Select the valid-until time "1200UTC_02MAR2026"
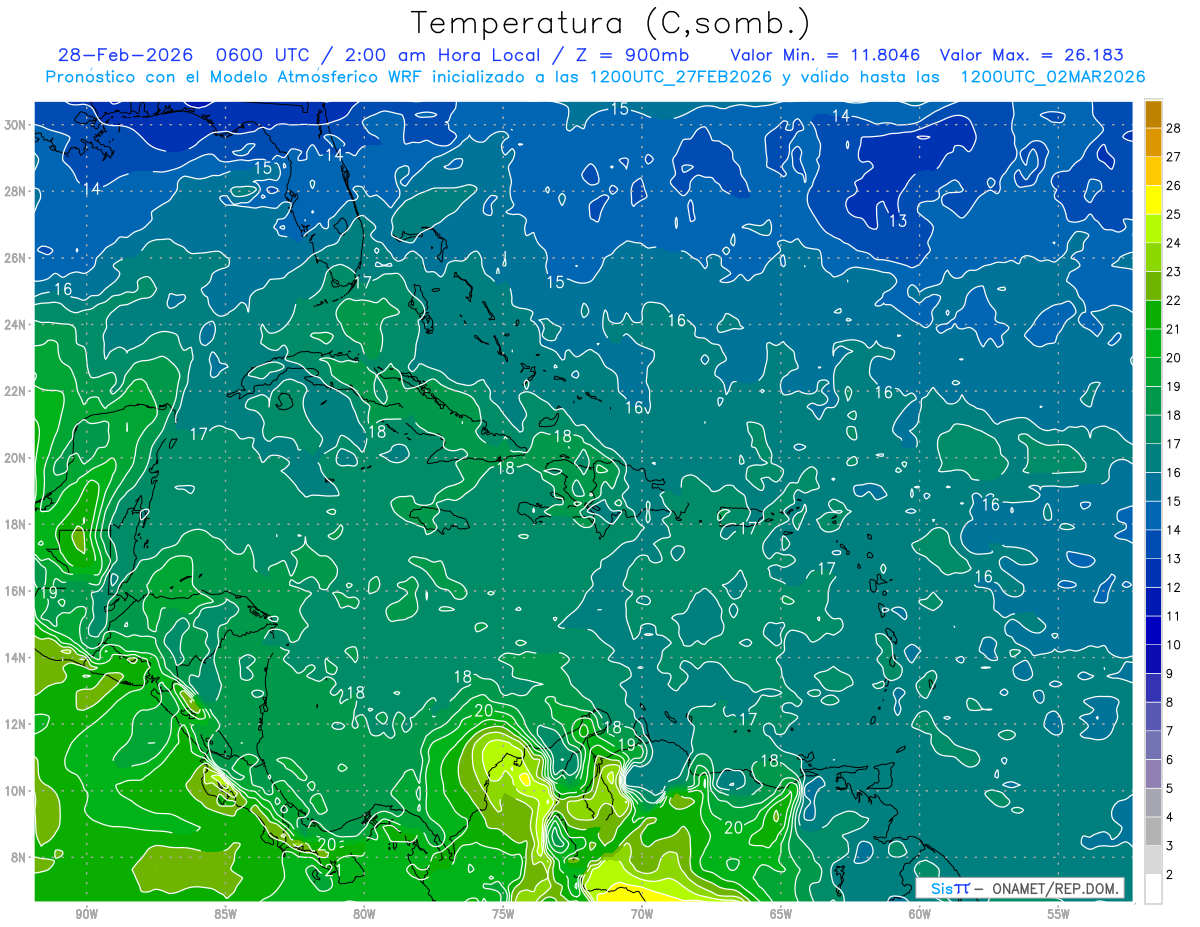Viewport: 1200px width, 927px height. 1052,77
